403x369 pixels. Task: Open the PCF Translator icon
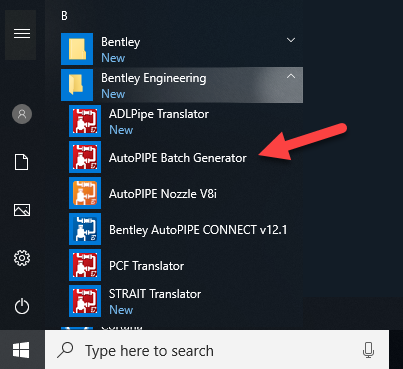(x=85, y=265)
